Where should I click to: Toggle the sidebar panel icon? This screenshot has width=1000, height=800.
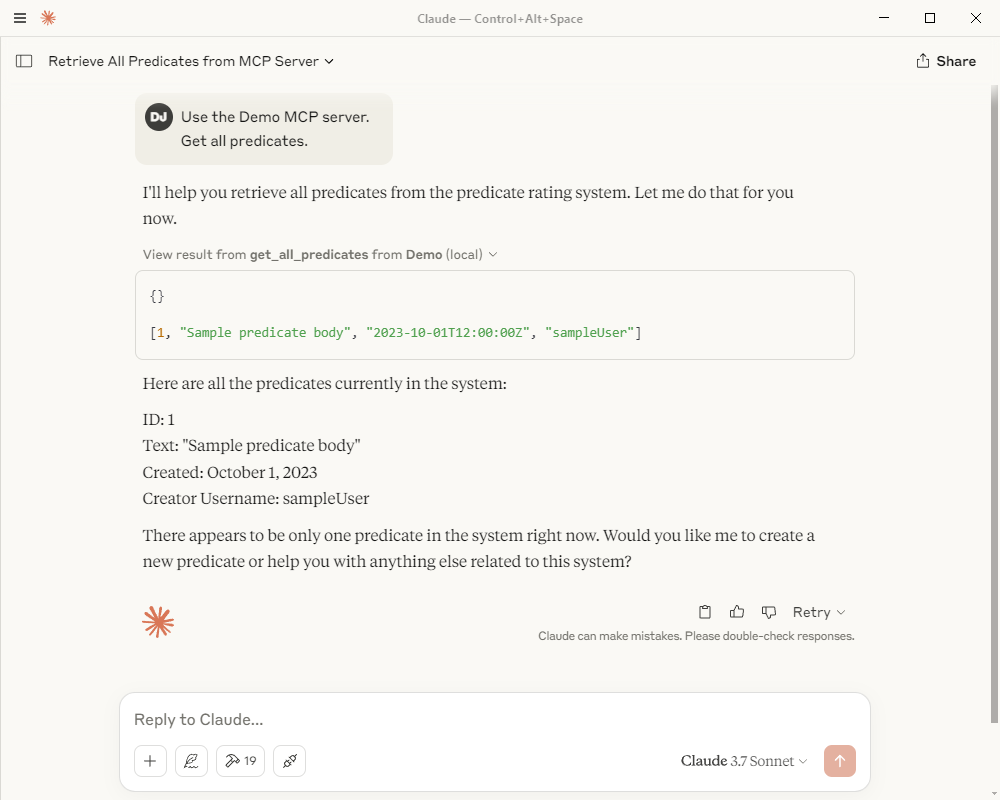(x=24, y=61)
